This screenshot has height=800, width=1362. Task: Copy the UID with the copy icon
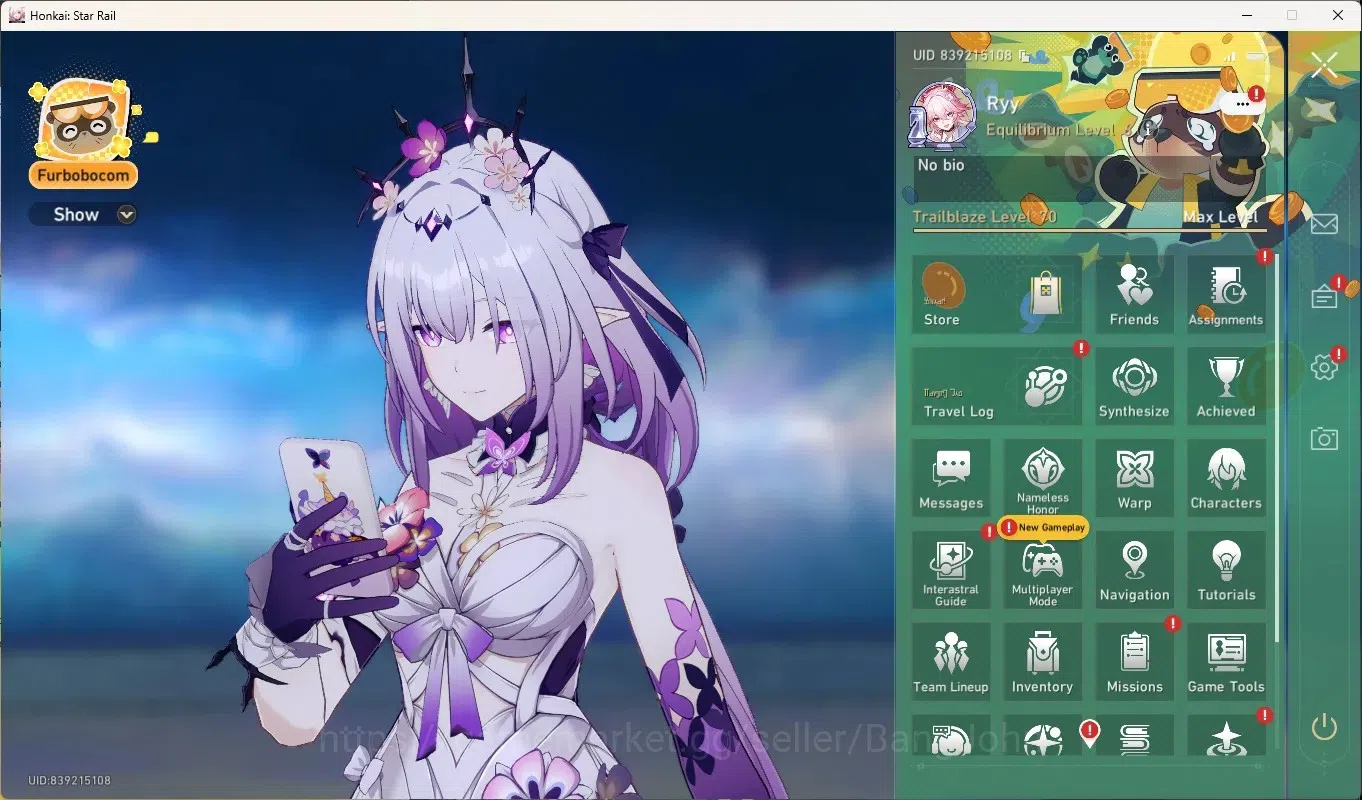1023,57
